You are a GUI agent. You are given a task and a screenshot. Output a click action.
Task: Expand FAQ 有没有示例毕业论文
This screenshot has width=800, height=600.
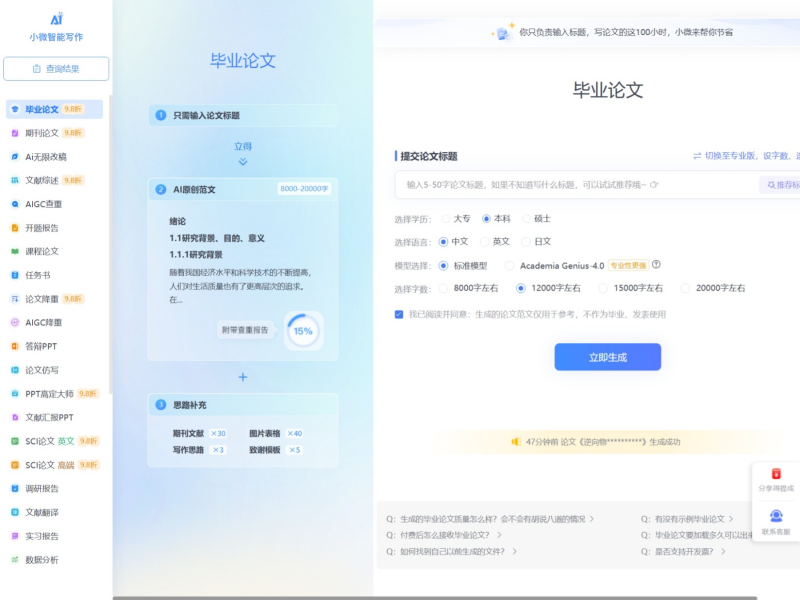point(687,519)
